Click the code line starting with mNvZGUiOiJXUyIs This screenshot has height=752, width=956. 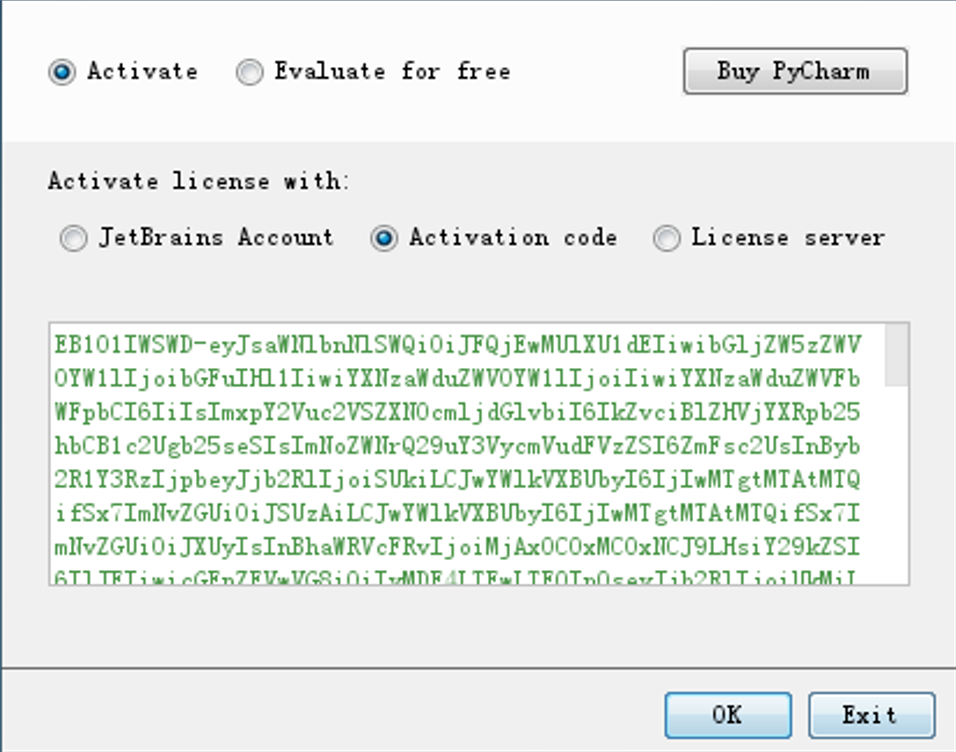[457, 546]
